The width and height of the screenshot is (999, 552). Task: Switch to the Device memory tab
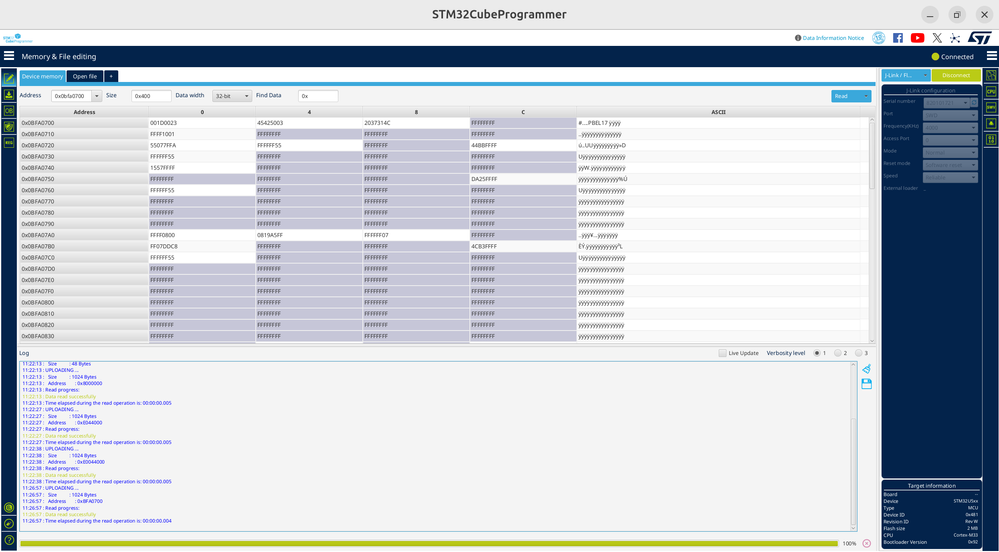tap(43, 76)
